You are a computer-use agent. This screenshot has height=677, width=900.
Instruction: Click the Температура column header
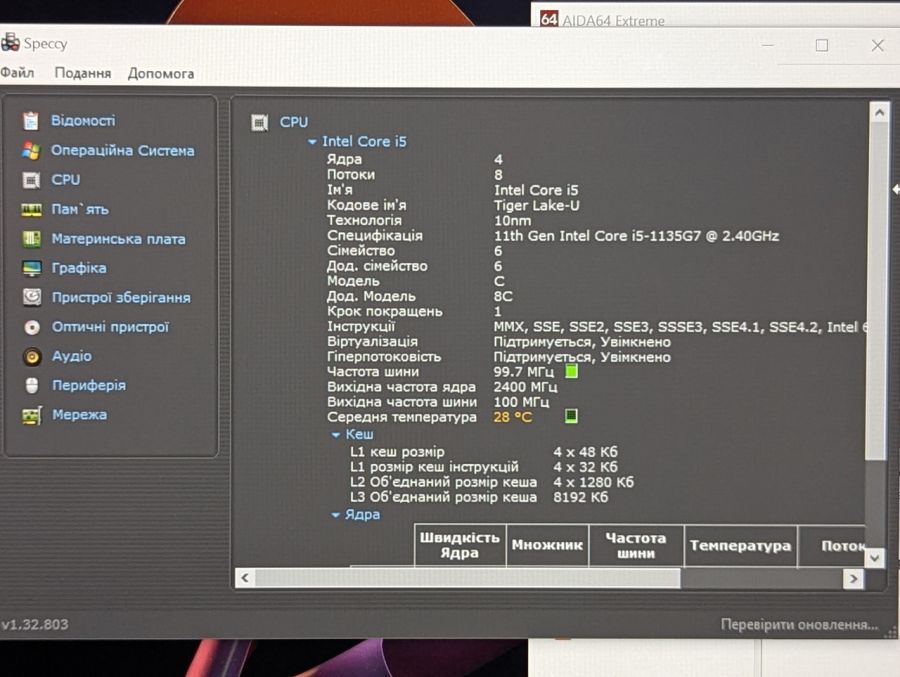click(740, 545)
